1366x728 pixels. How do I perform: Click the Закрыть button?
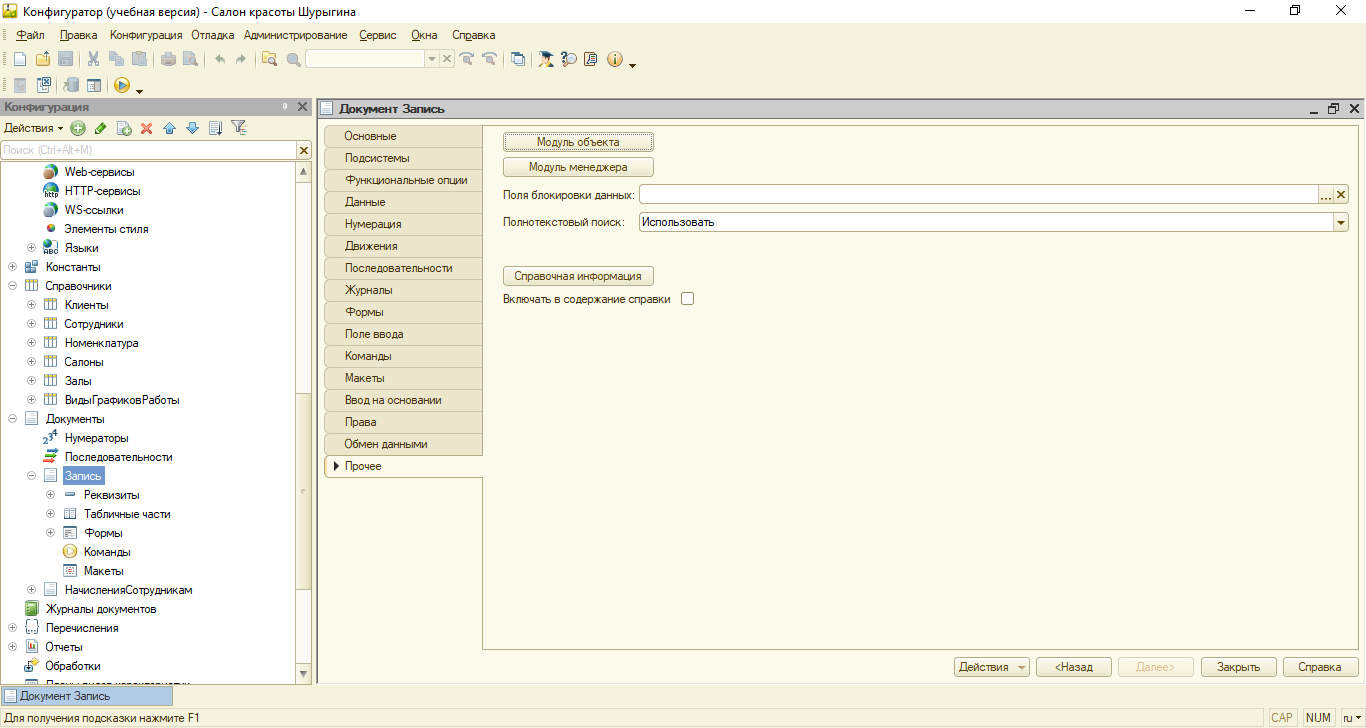pos(1238,667)
